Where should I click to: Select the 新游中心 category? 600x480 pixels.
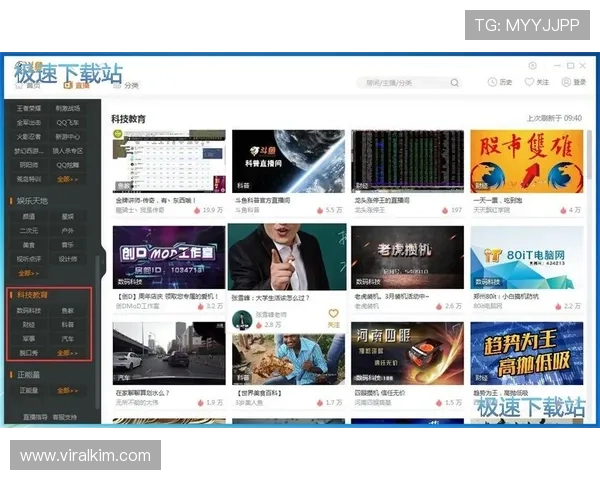coord(68,137)
